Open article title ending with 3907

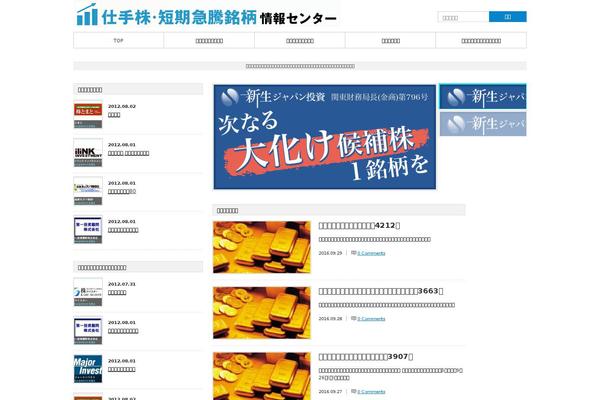(x=365, y=356)
